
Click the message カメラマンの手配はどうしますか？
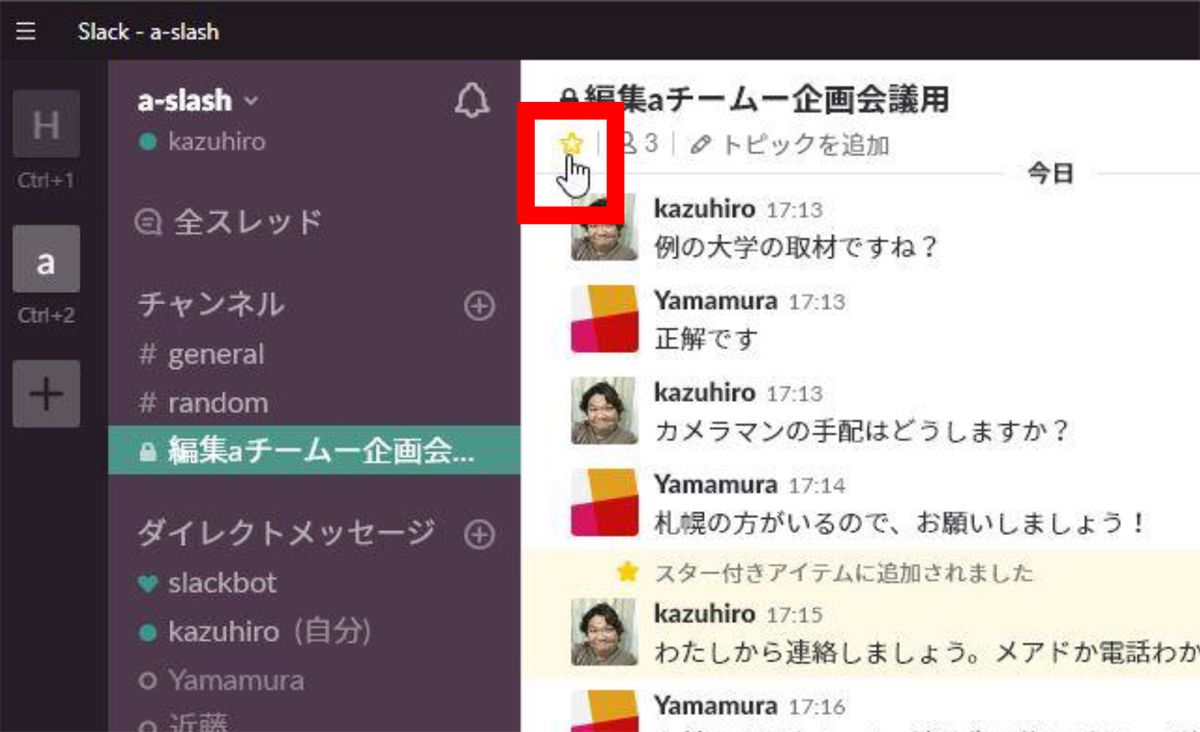[x=862, y=430]
